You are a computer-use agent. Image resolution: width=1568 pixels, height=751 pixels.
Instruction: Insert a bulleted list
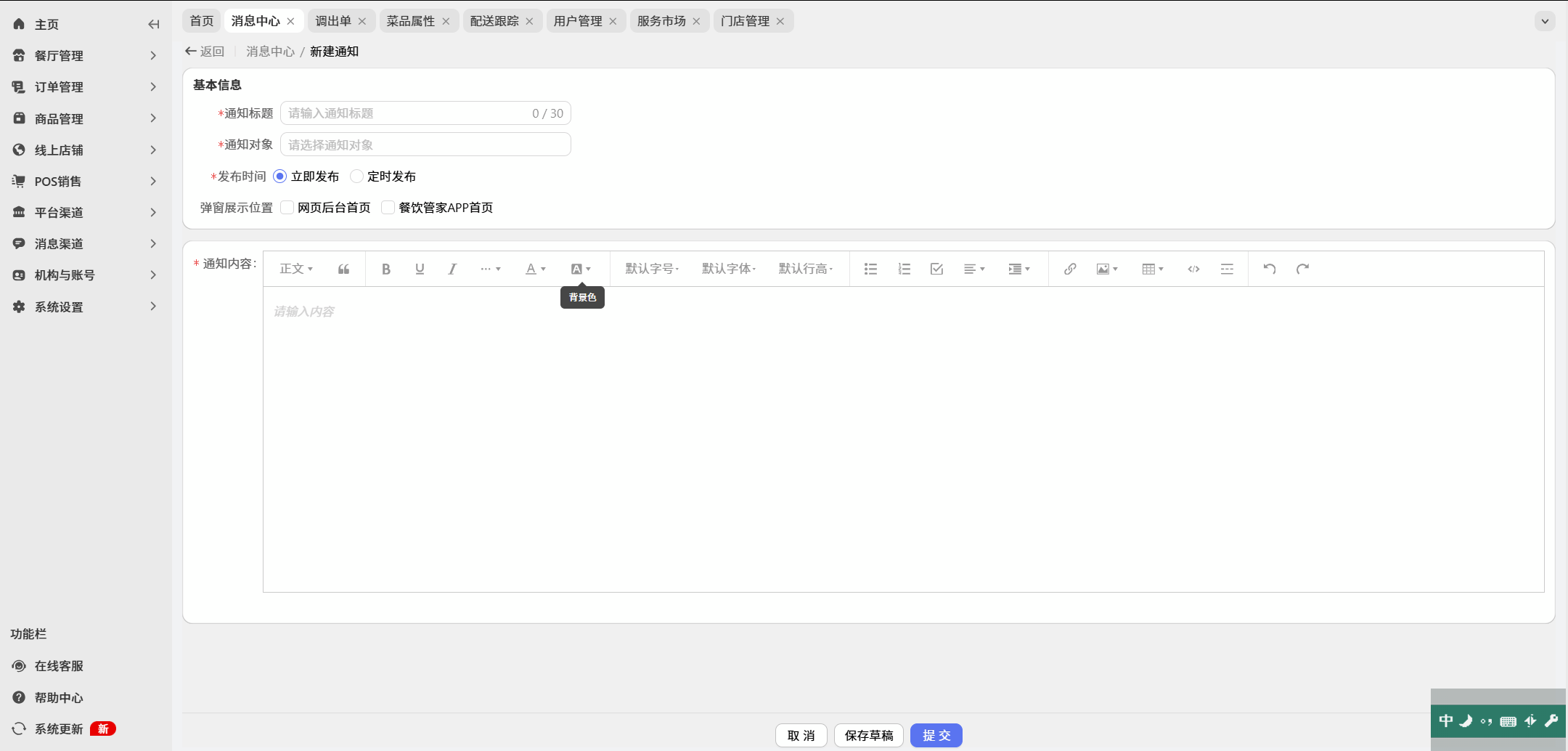[x=870, y=269]
